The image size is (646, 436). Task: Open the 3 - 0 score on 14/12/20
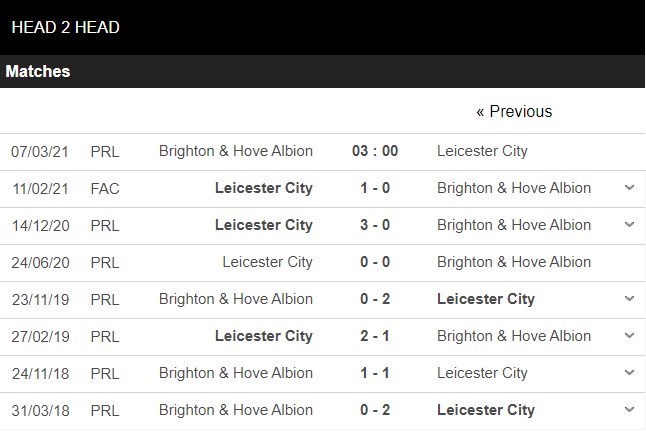point(375,225)
